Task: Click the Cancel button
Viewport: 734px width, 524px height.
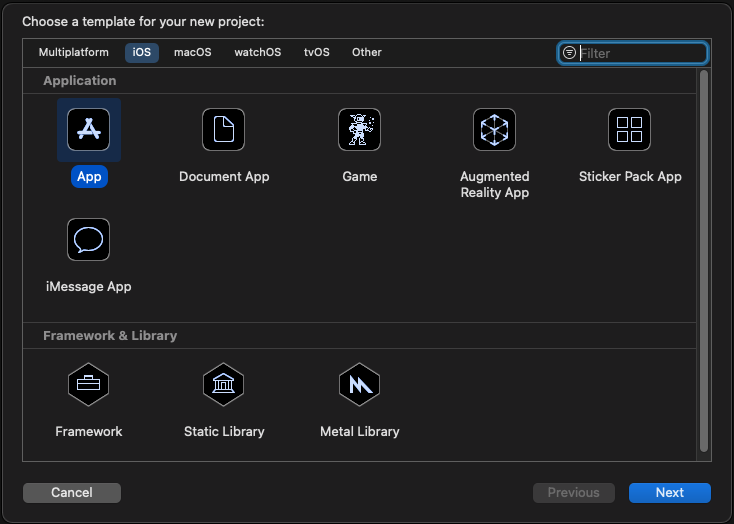Action: pyautogui.click(x=72, y=493)
